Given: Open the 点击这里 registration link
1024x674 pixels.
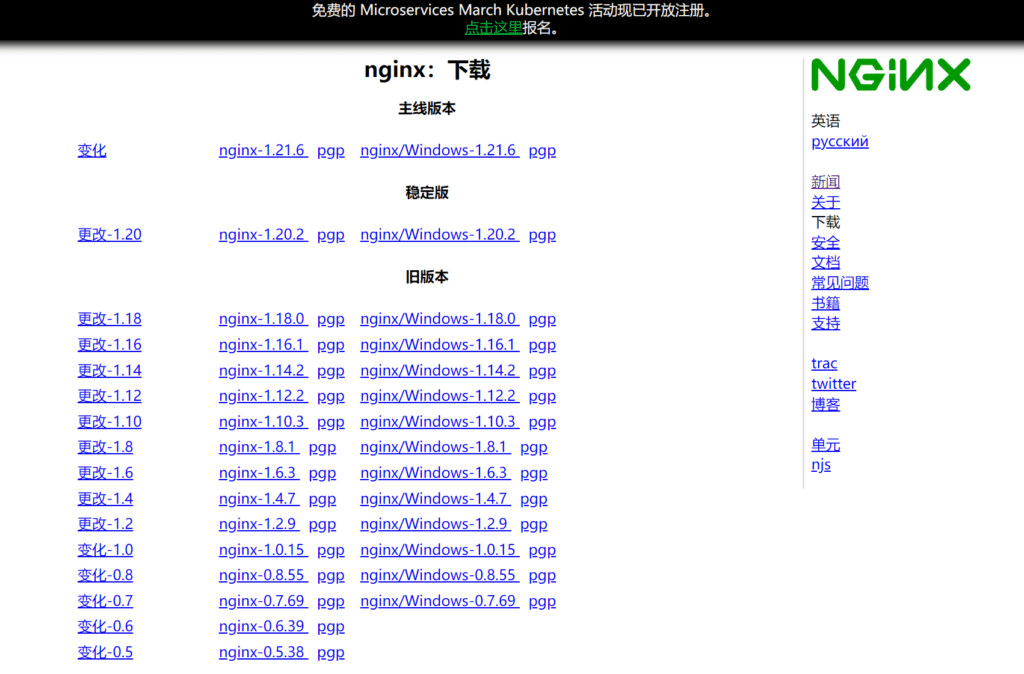Looking at the screenshot, I should (492, 28).
